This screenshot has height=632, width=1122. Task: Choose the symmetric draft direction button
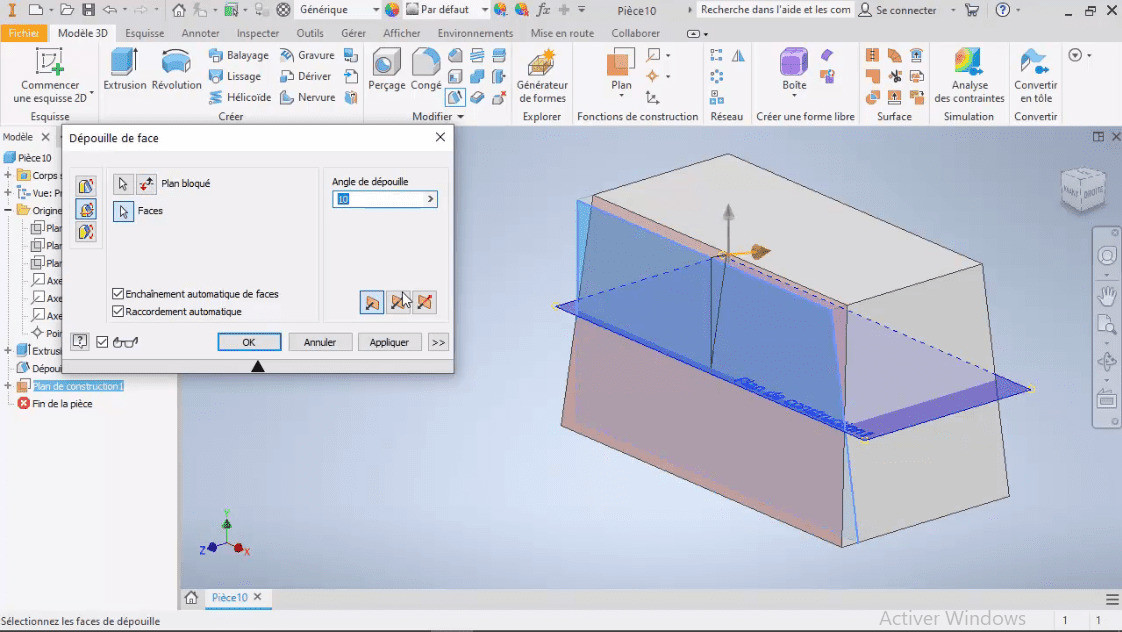click(398, 302)
